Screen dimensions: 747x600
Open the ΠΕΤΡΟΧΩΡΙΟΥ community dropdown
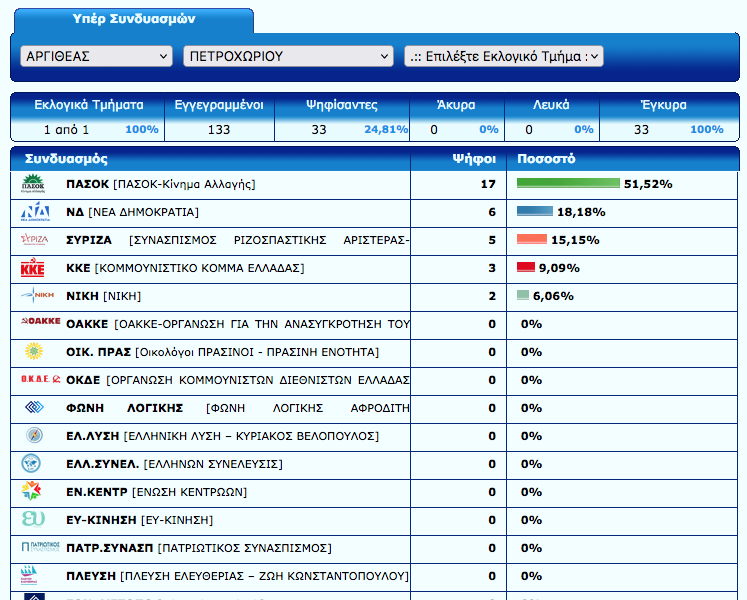tap(288, 56)
